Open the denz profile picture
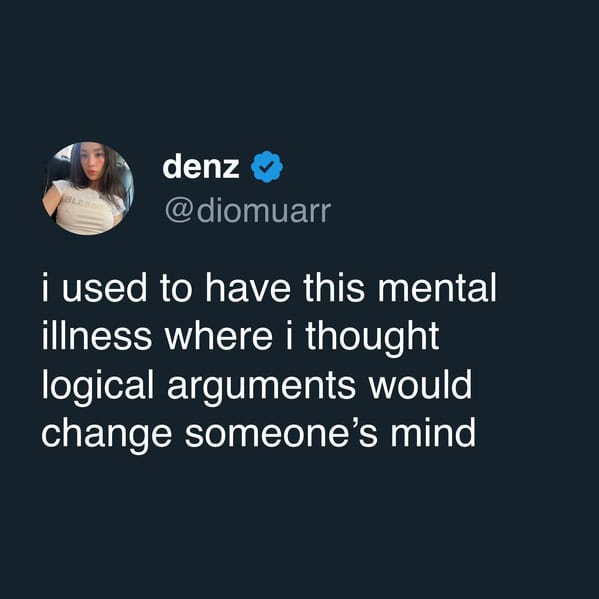 tap(88, 188)
